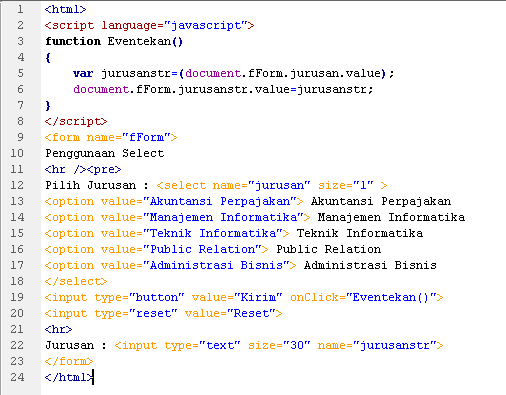Click line number 24 in the gutter
Viewport: 506px width, 395px height.
pos(17,377)
